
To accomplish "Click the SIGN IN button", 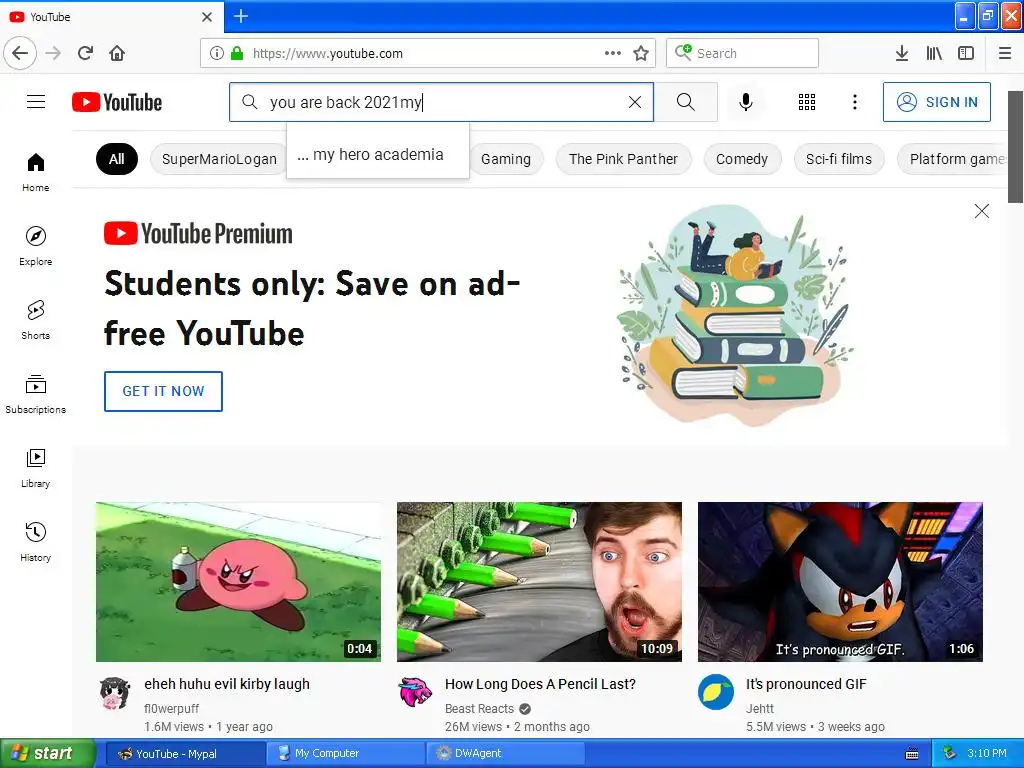I will pyautogui.click(x=936, y=102).
